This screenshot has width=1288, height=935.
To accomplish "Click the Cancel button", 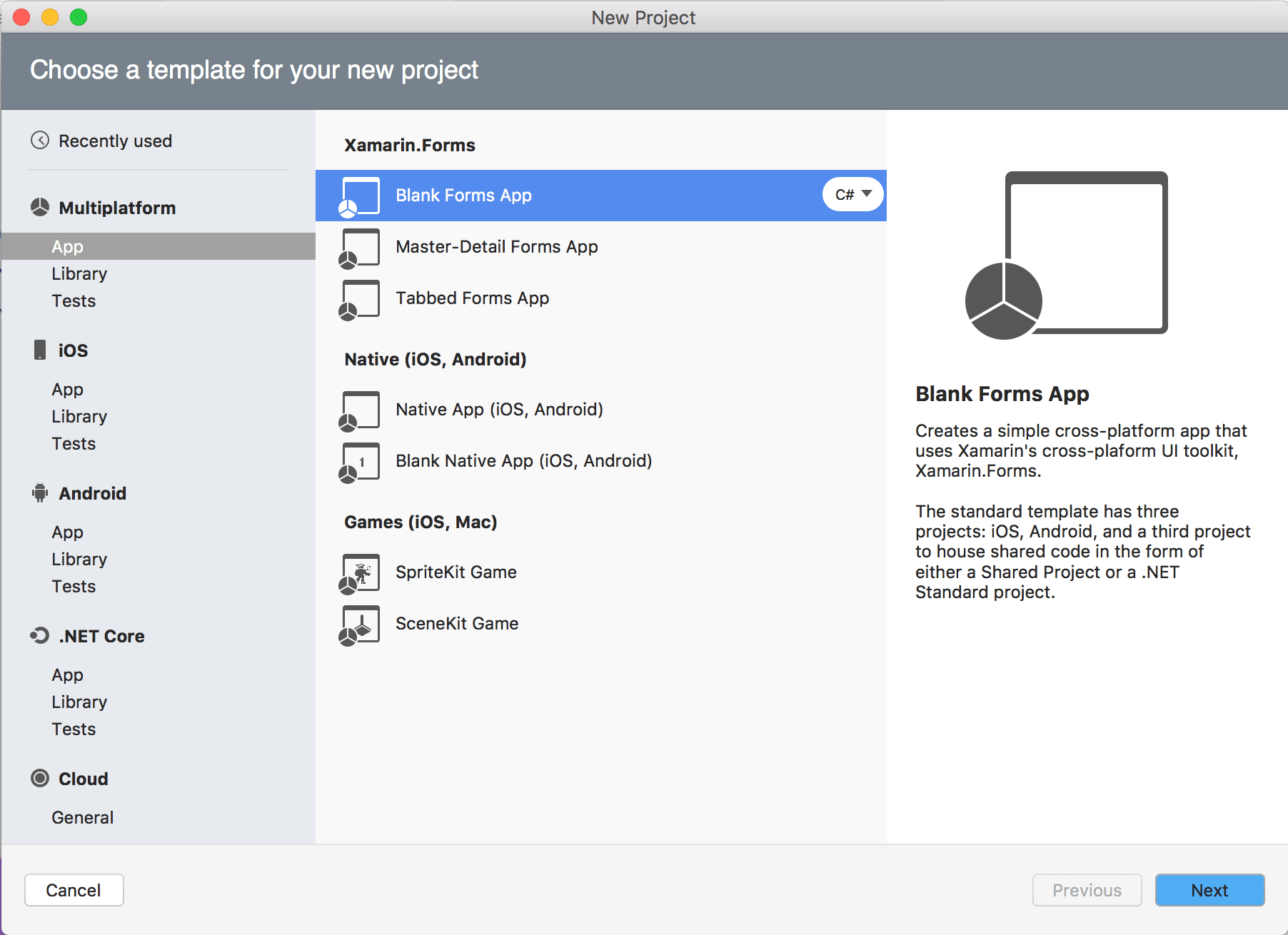I will click(74, 890).
